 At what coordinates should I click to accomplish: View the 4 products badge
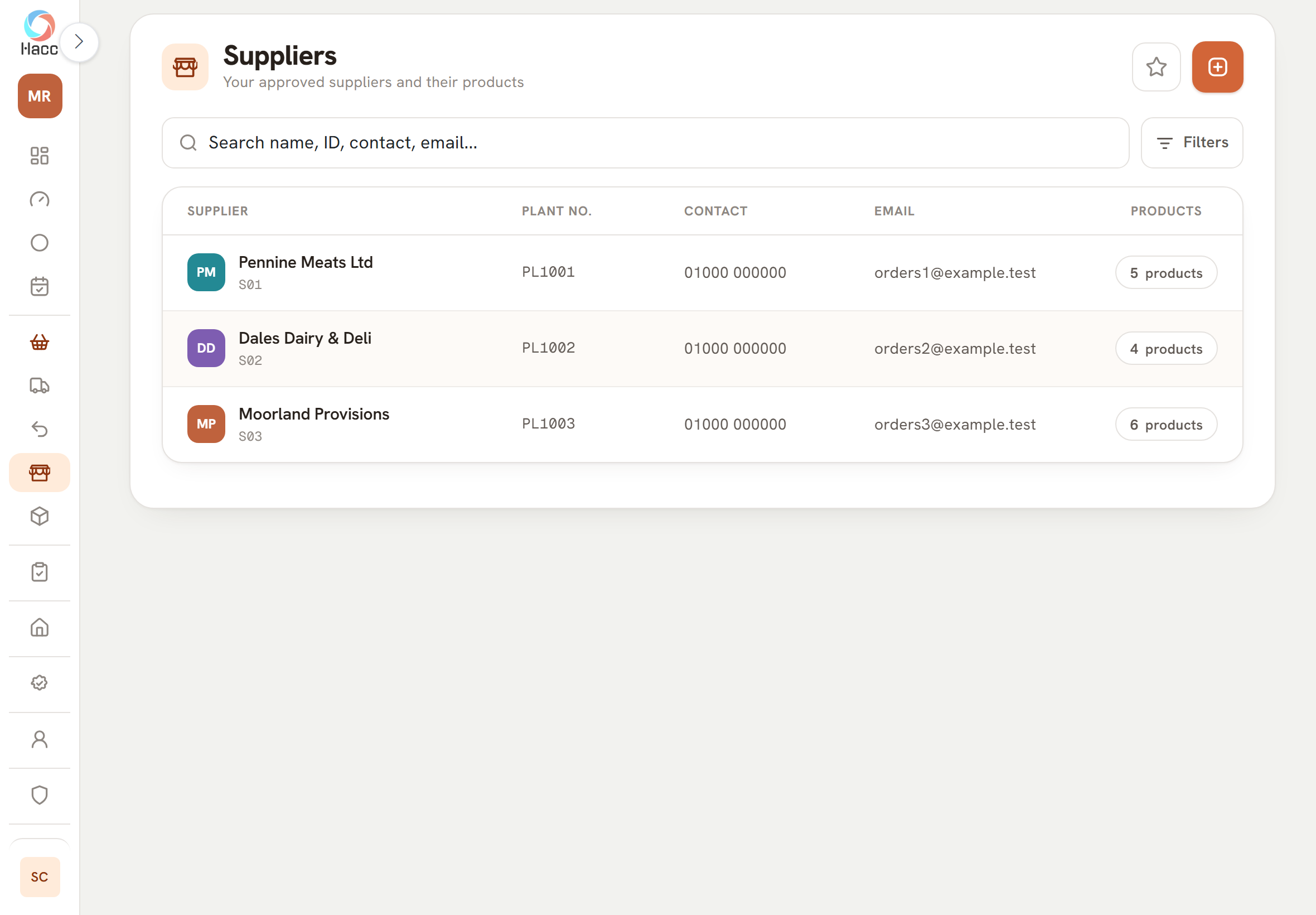pyautogui.click(x=1166, y=349)
